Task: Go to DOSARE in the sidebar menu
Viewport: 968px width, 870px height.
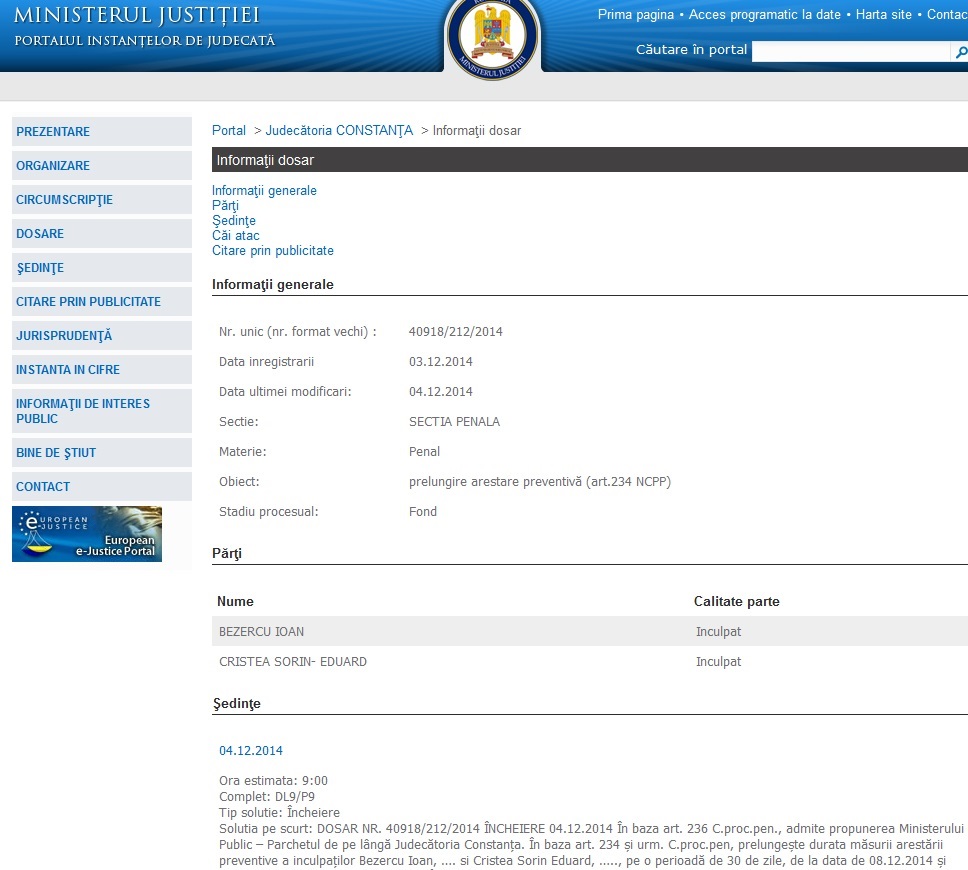Action: [x=102, y=233]
